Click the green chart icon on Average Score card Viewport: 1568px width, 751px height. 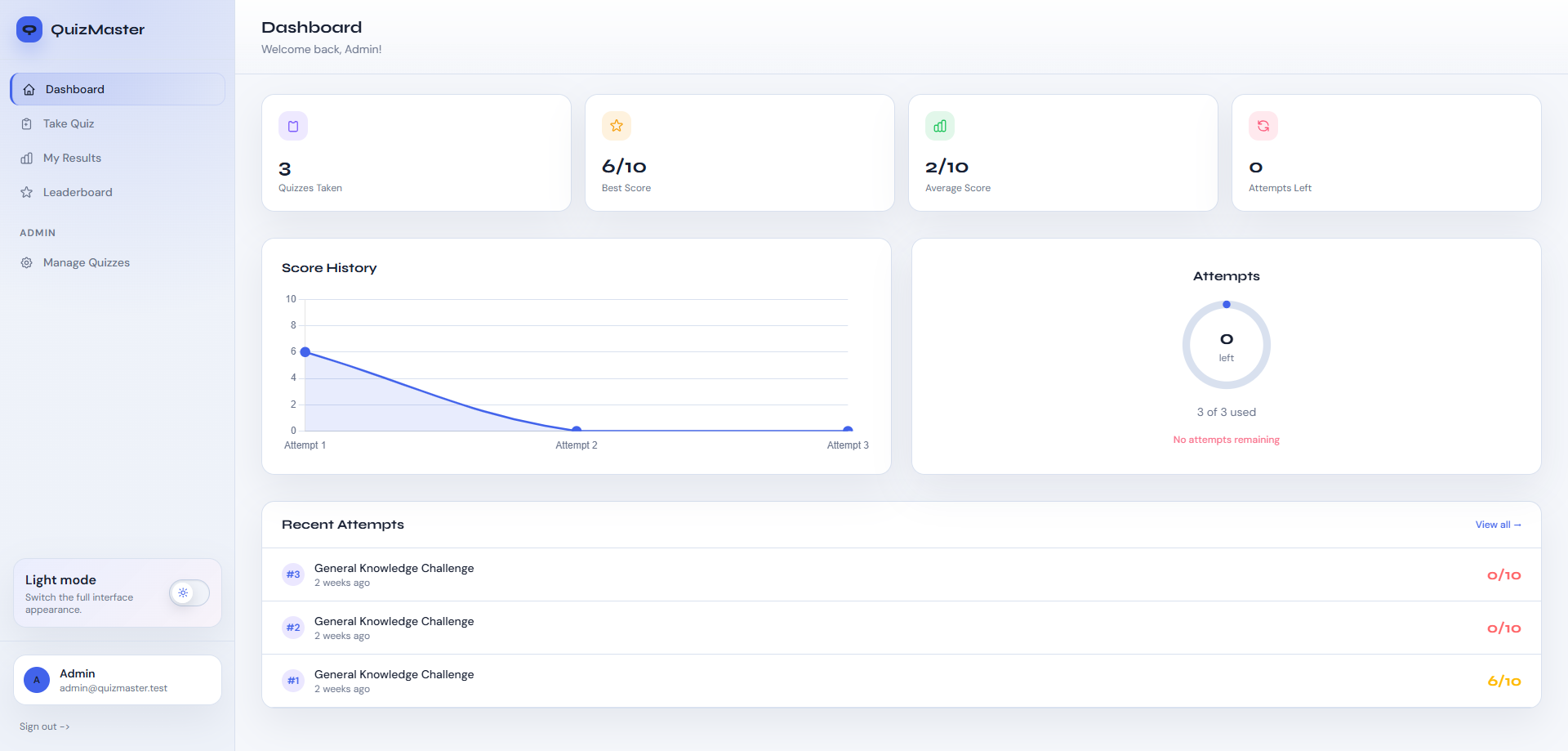pyautogui.click(x=939, y=126)
